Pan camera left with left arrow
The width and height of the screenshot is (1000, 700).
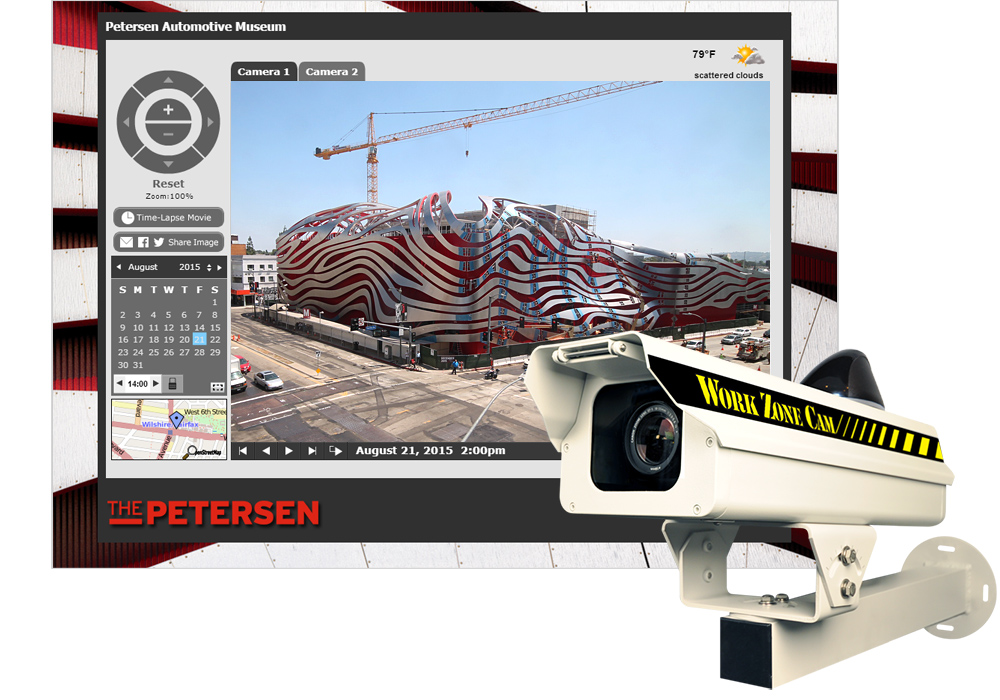[126, 122]
